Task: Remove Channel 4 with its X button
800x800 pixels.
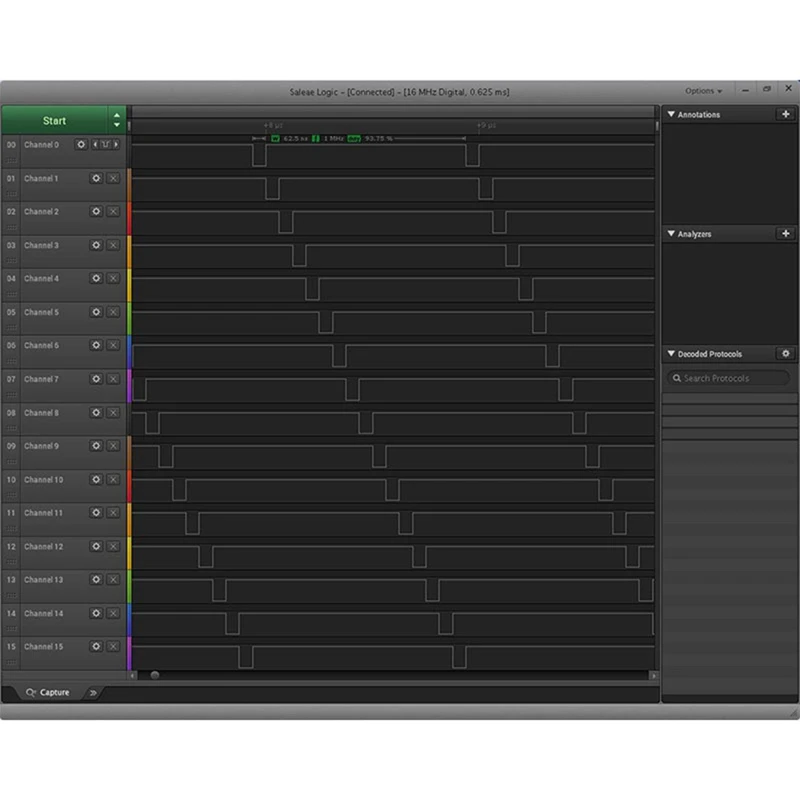Action: (113, 278)
